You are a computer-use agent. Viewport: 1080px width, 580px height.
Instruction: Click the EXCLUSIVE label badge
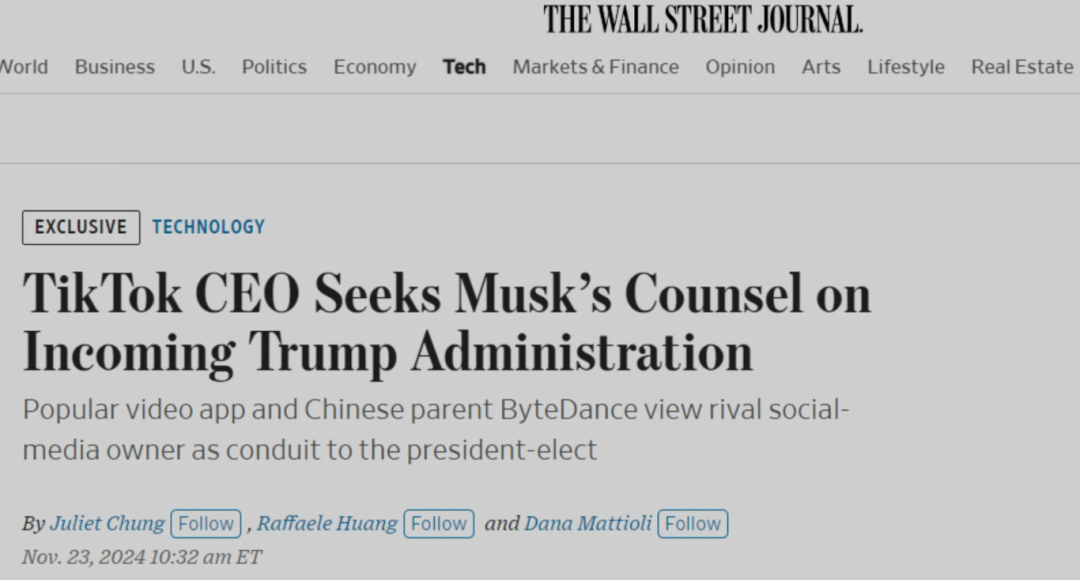(x=81, y=227)
